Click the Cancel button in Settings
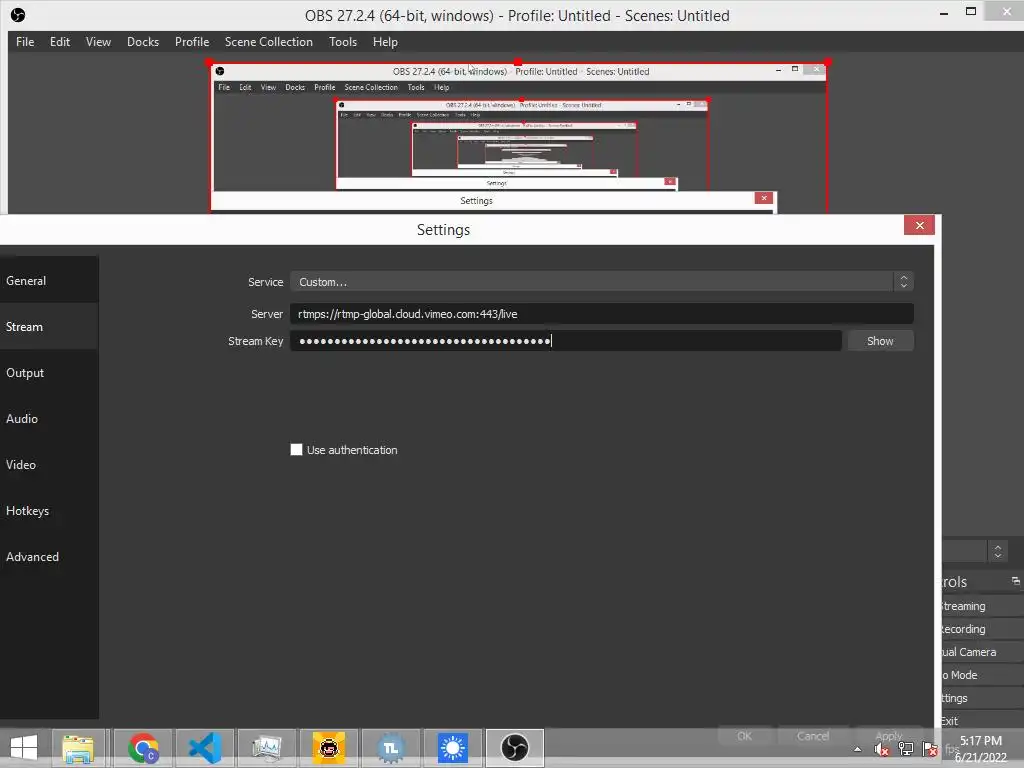Screen dimensions: 1024x768 pos(813,736)
